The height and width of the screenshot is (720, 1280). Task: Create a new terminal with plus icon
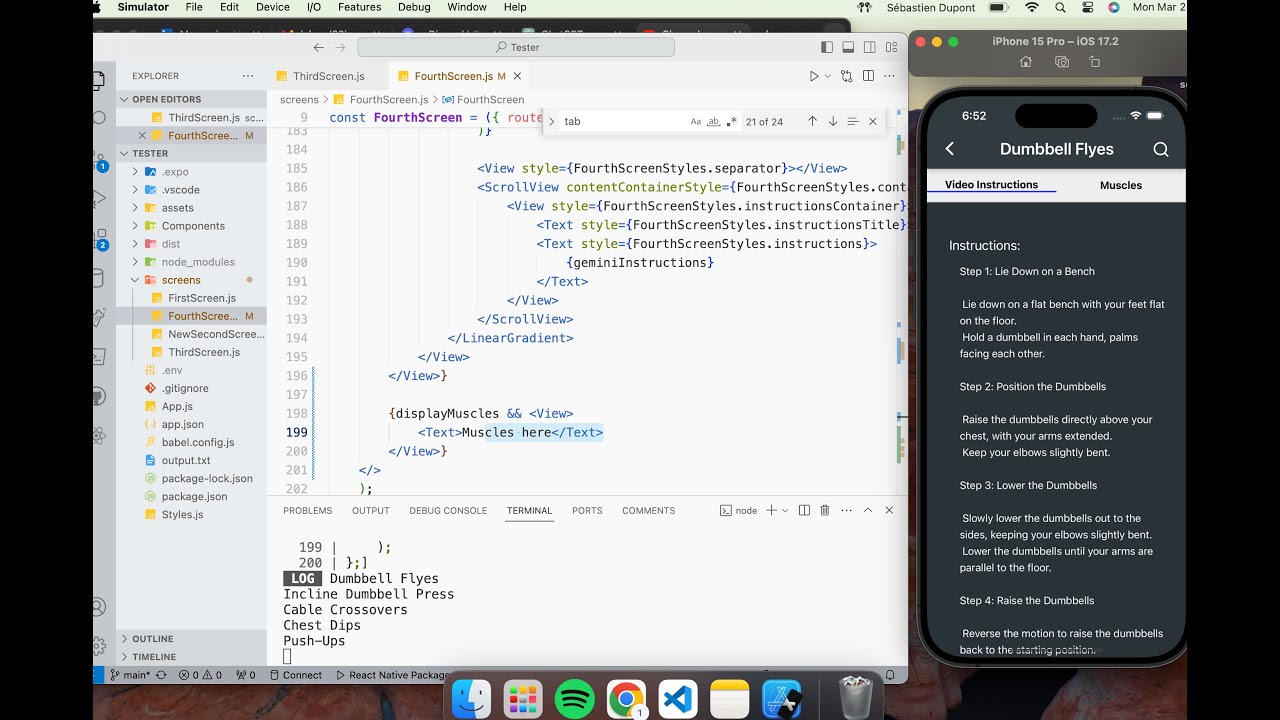[771, 510]
